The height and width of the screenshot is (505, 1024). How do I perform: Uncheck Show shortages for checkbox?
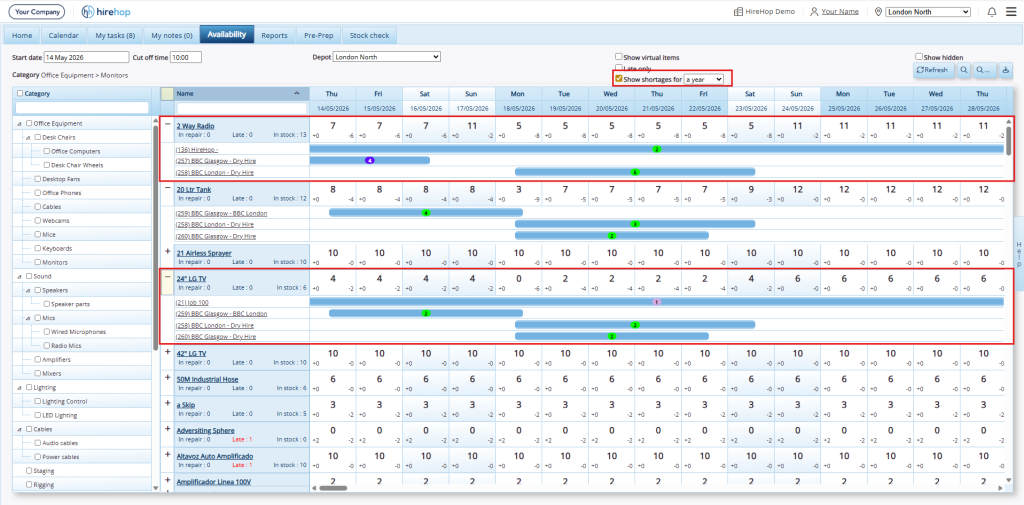[618, 78]
